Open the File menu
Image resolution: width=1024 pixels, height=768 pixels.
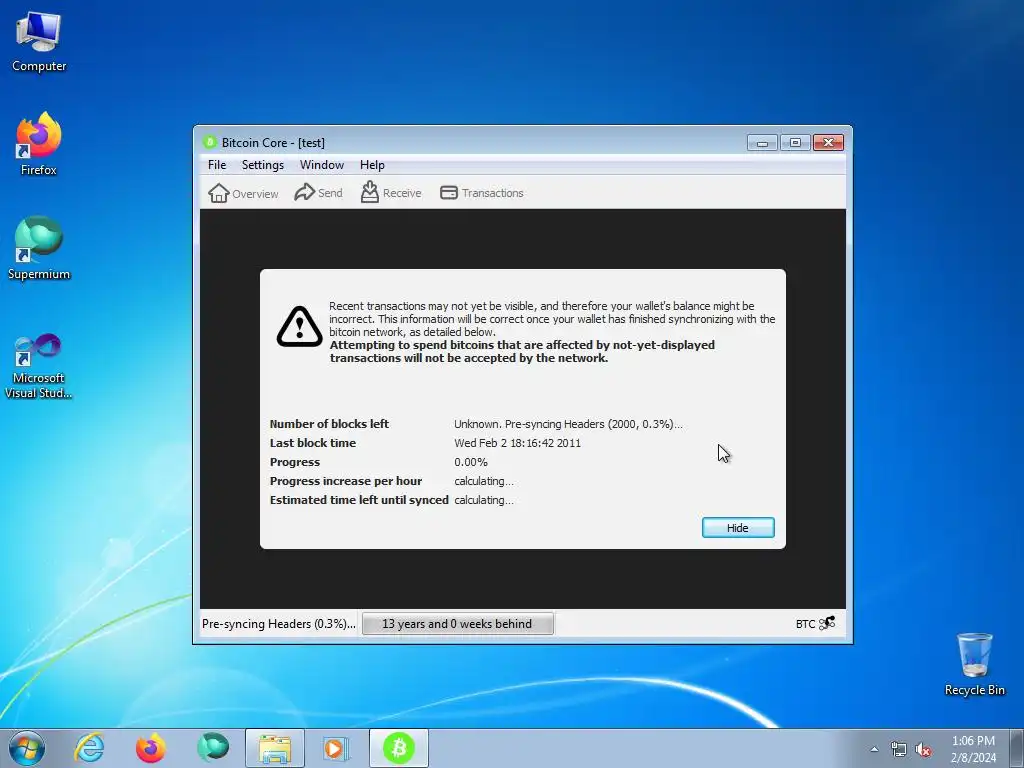pyautogui.click(x=217, y=165)
